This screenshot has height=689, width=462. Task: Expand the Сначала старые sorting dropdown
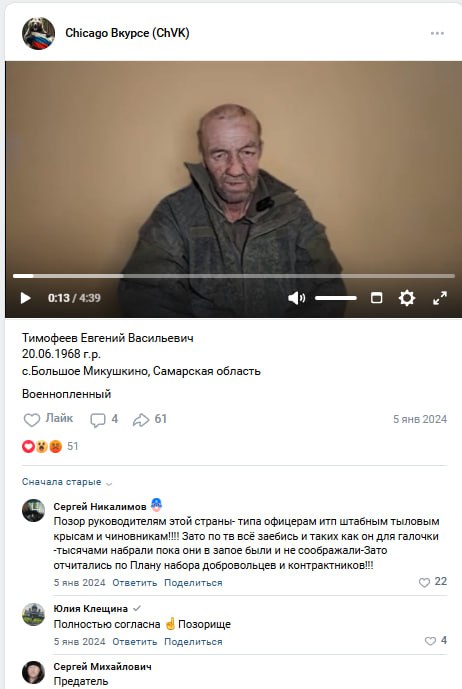click(x=67, y=482)
